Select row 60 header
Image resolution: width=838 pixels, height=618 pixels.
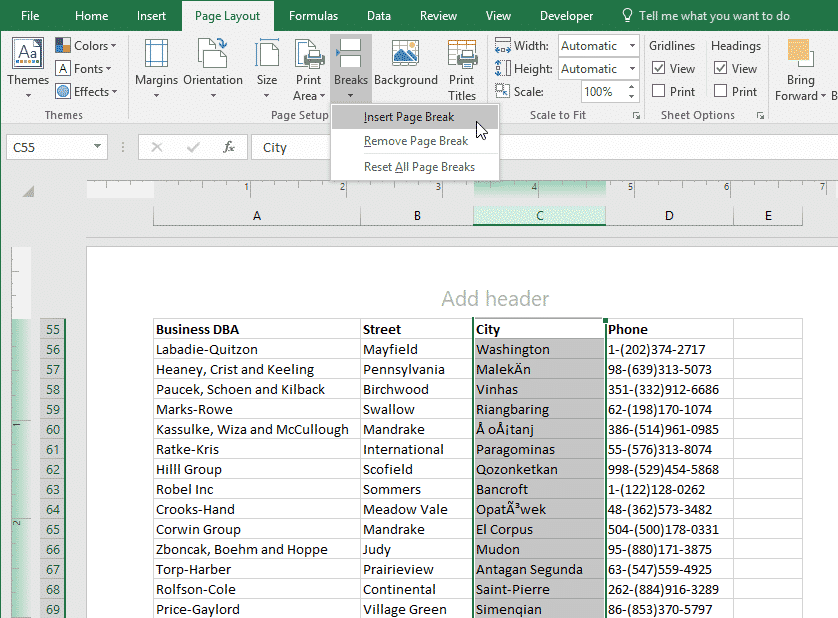pos(52,429)
